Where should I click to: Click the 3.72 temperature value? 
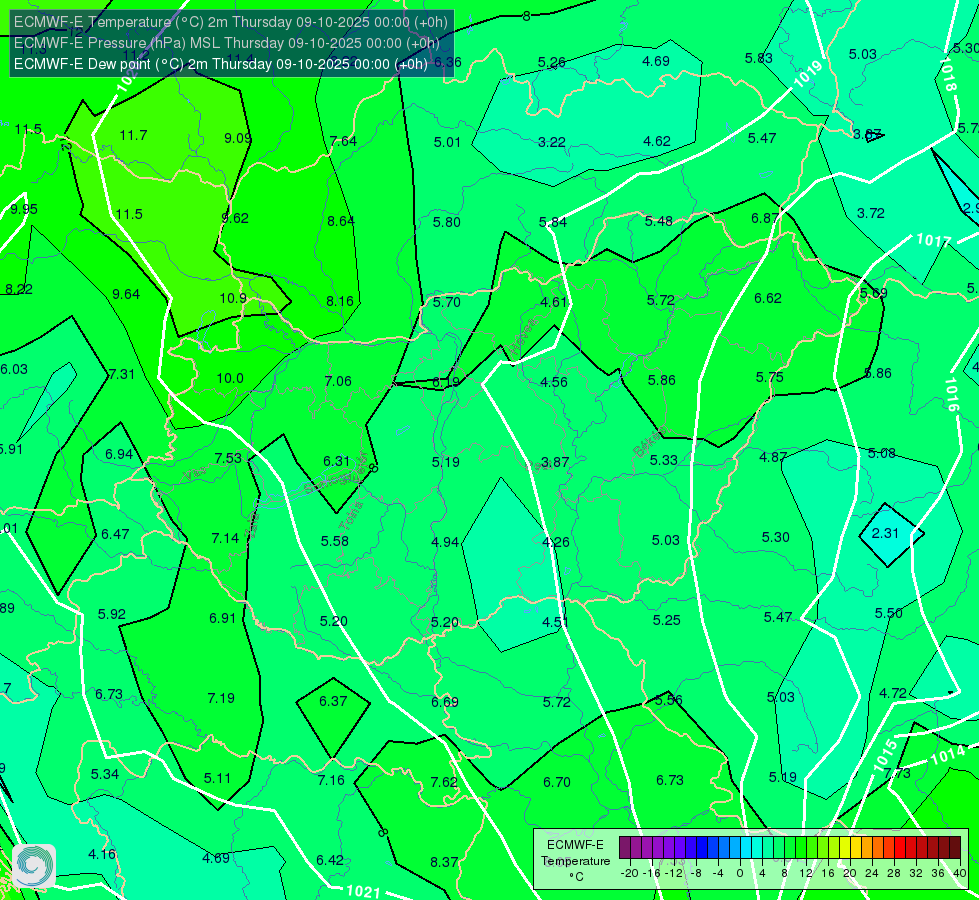[870, 213]
